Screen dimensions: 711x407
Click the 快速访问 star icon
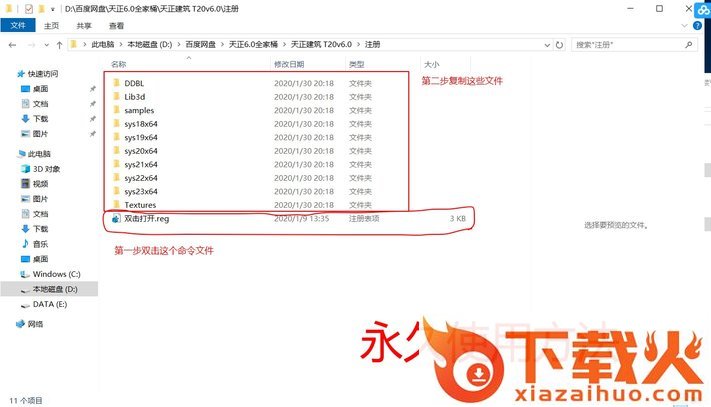[20, 74]
